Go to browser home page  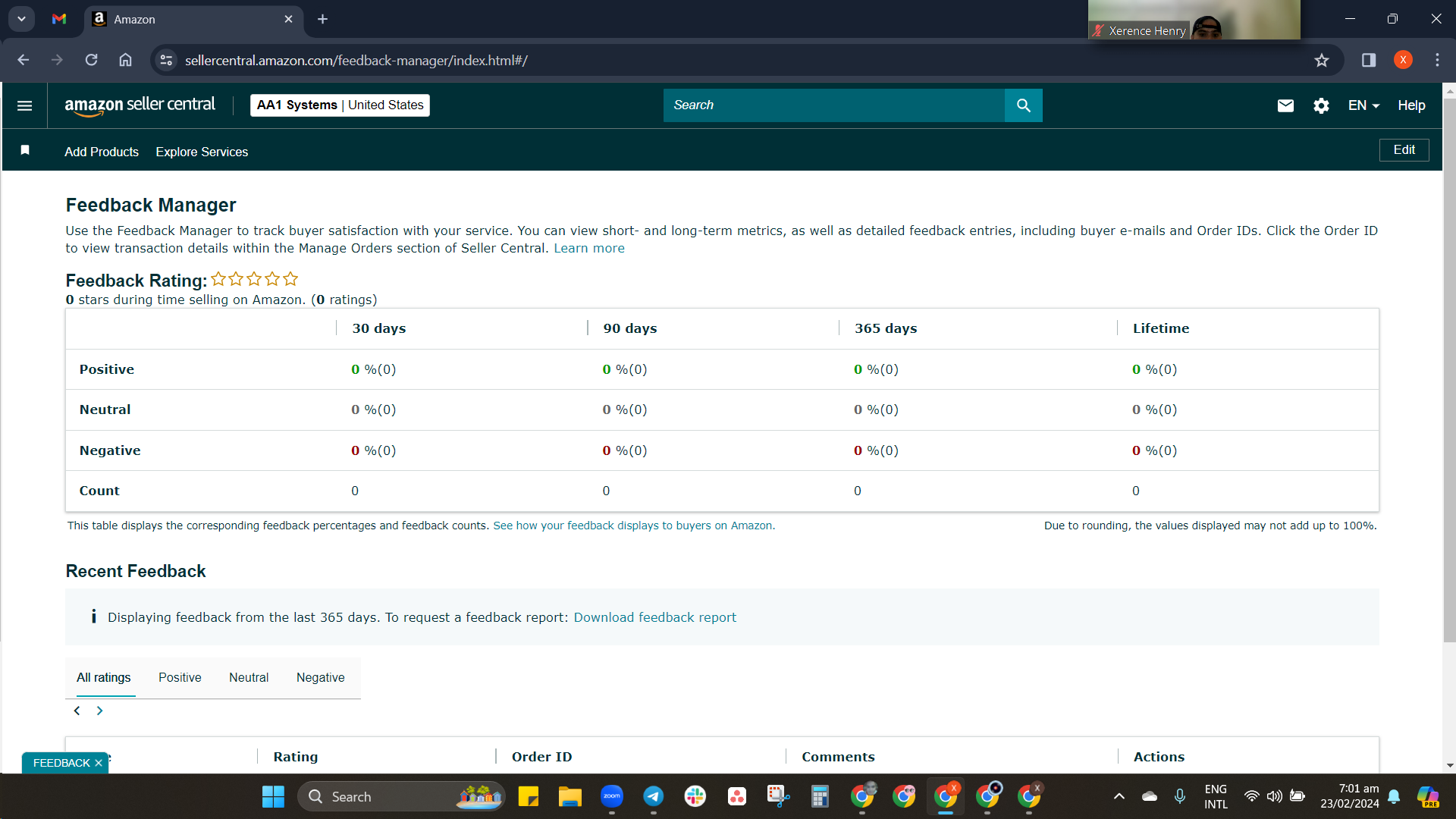125,60
